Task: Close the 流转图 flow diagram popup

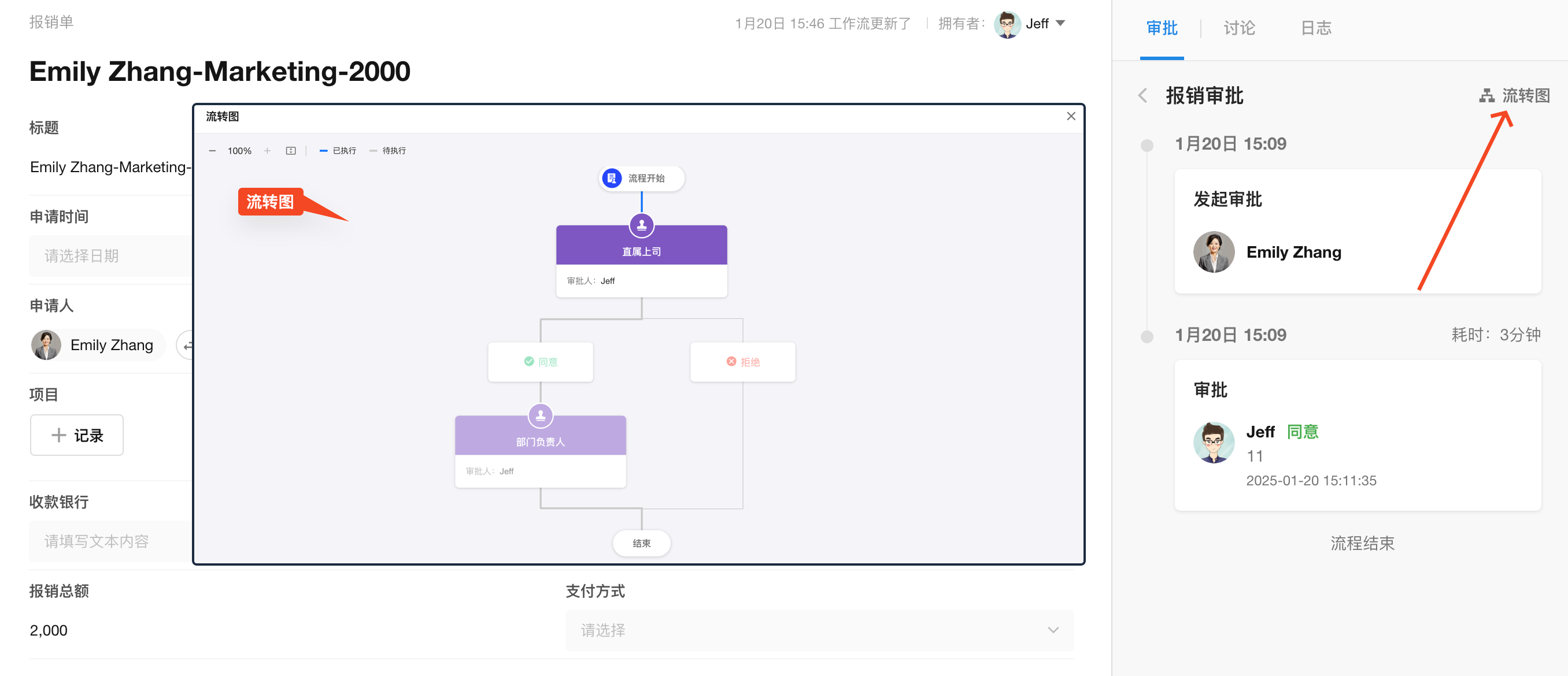Action: tap(1071, 116)
